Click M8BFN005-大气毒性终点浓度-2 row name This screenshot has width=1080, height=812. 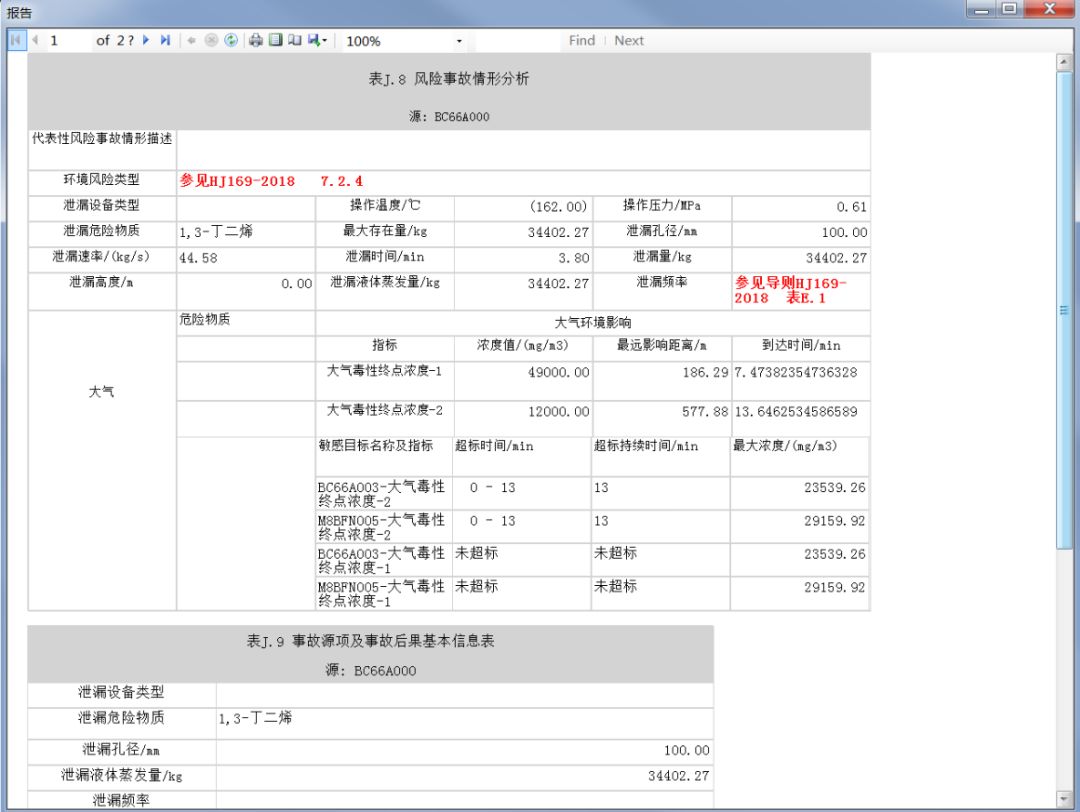point(382,527)
